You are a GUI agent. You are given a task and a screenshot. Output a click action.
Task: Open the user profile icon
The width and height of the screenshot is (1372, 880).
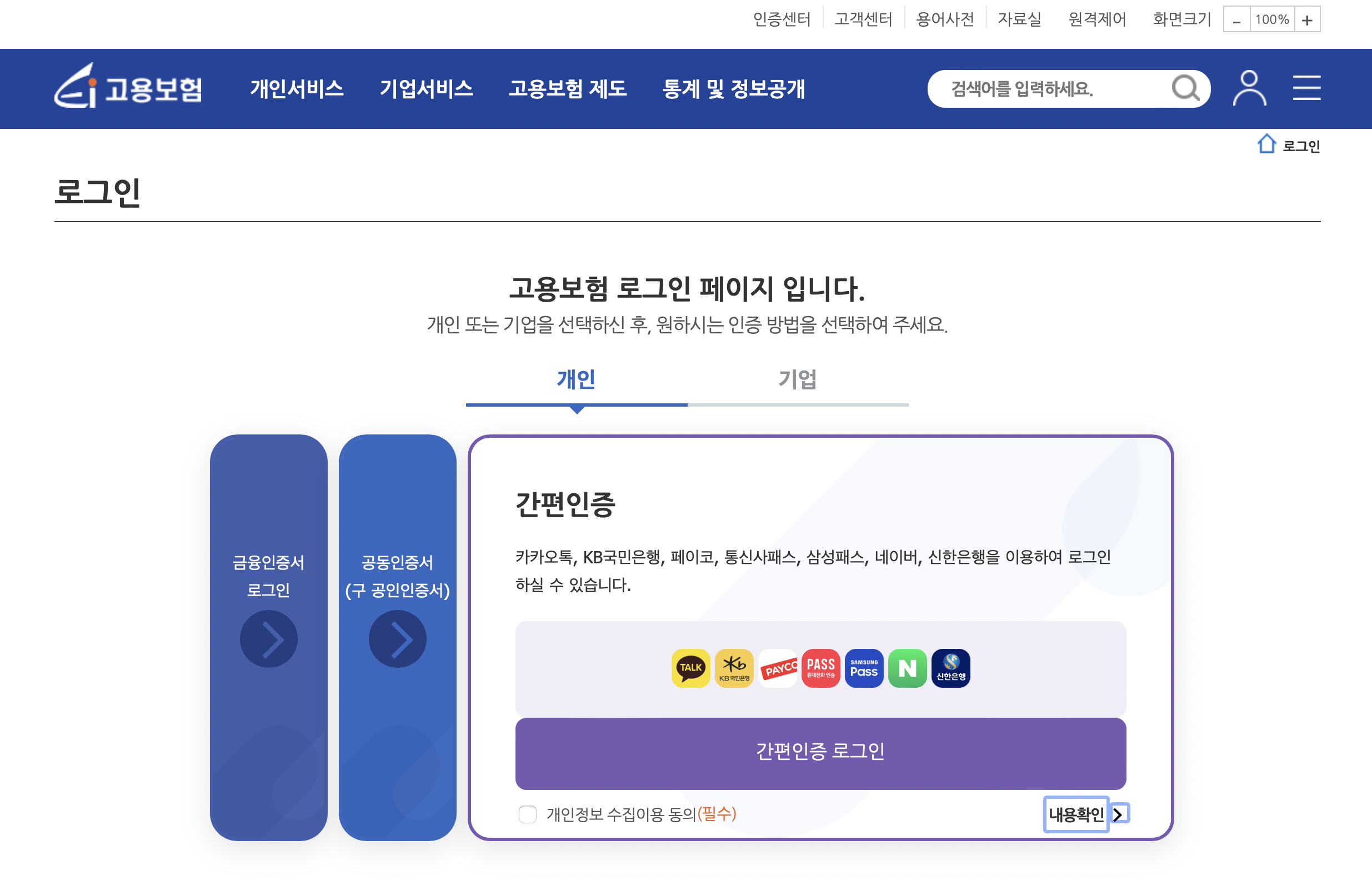coord(1249,88)
